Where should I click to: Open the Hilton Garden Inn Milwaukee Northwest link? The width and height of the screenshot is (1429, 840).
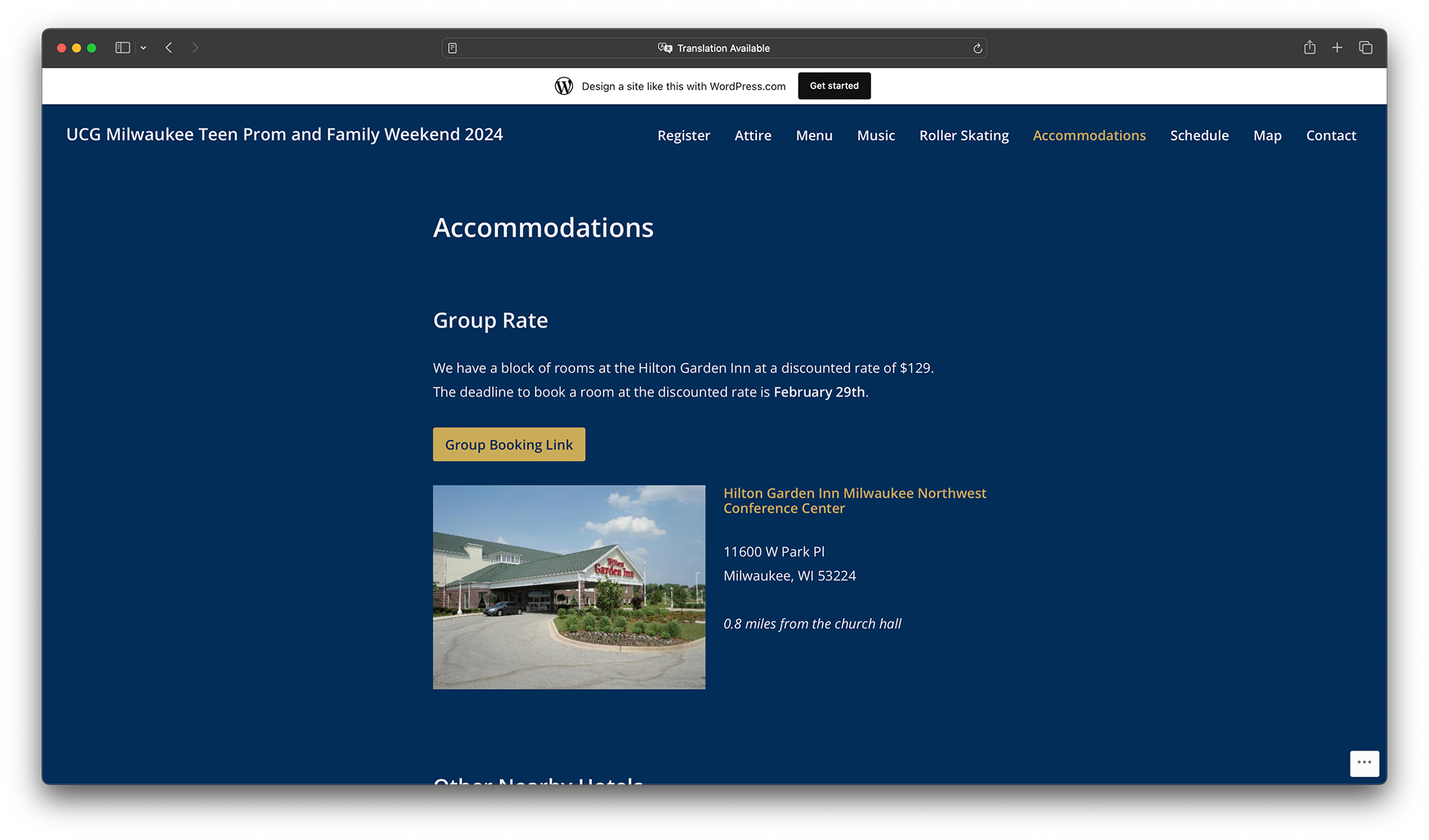854,501
